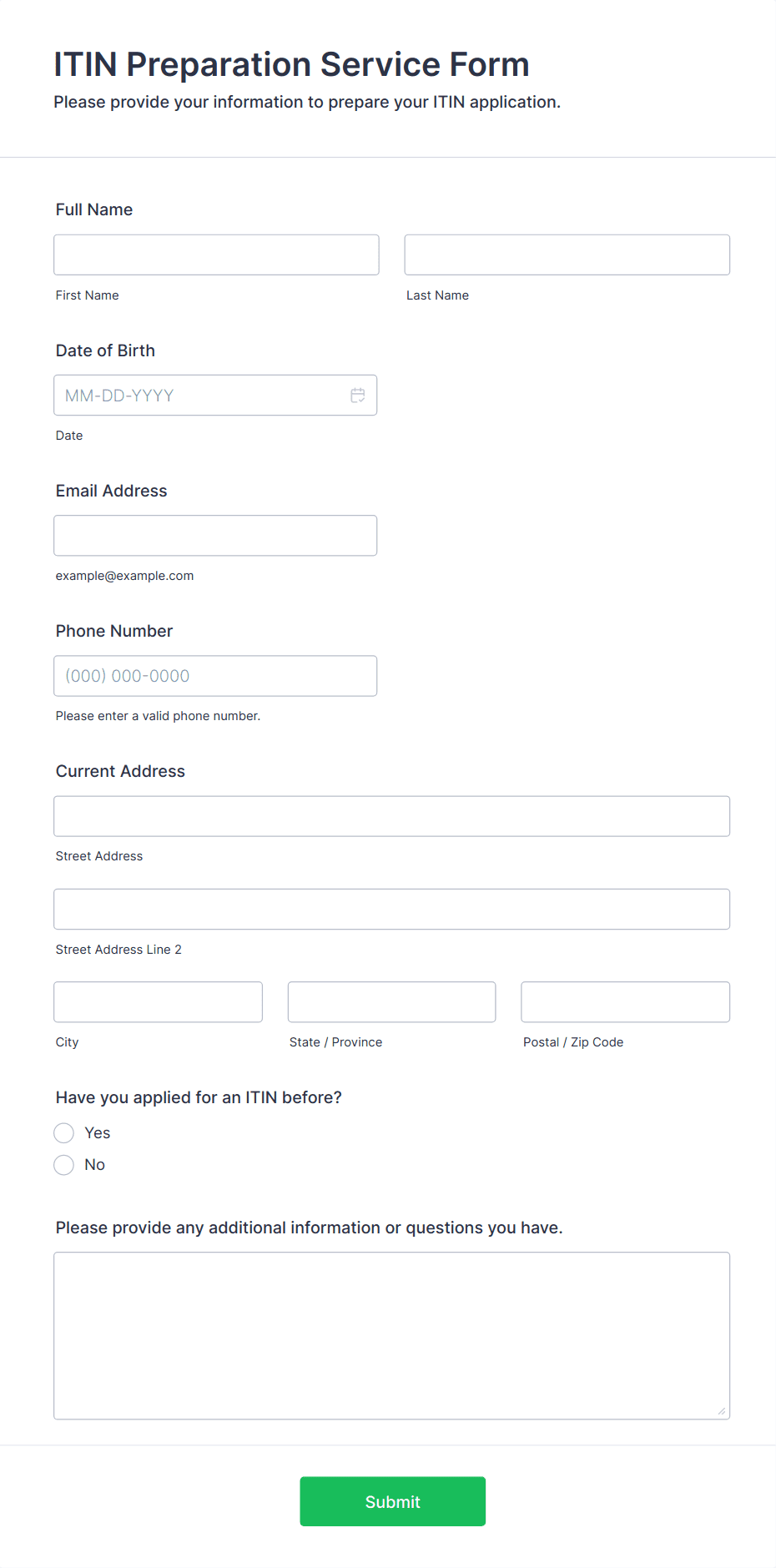Click the Postal / Zip Code field

pyautogui.click(x=625, y=1002)
